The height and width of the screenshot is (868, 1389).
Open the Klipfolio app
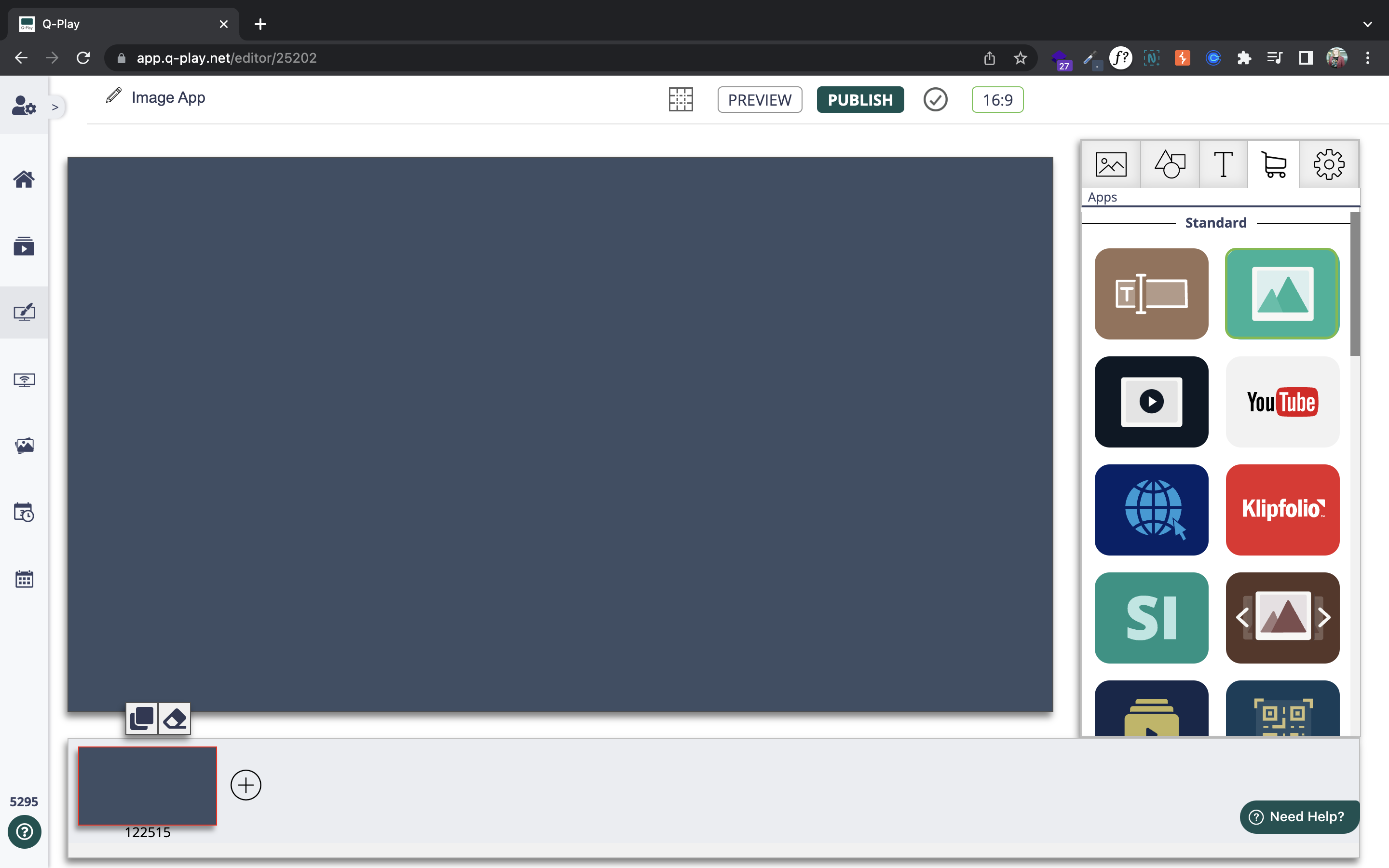point(1281,510)
